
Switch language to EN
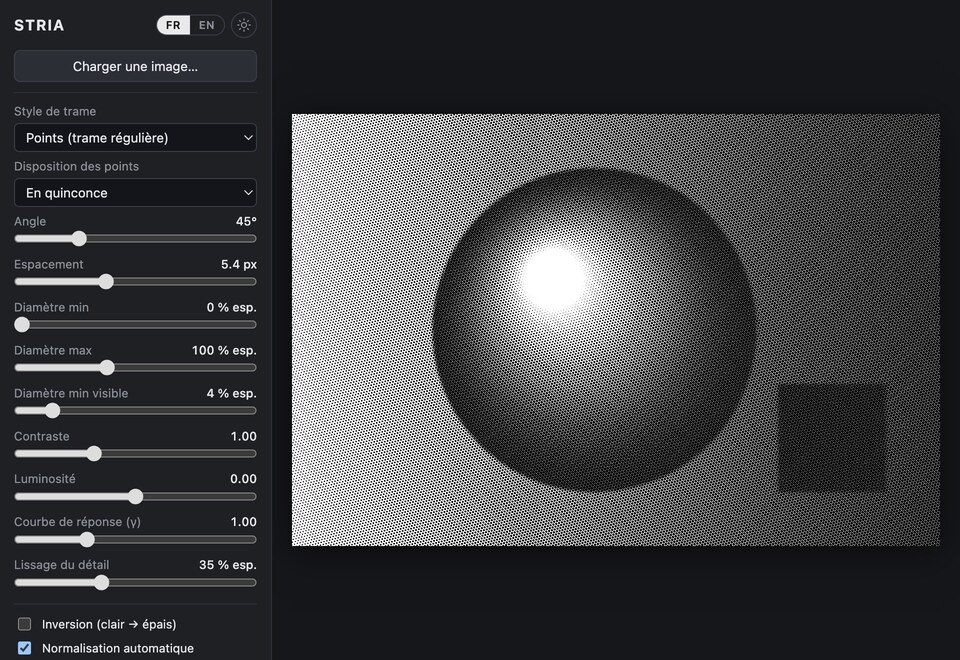(206, 25)
